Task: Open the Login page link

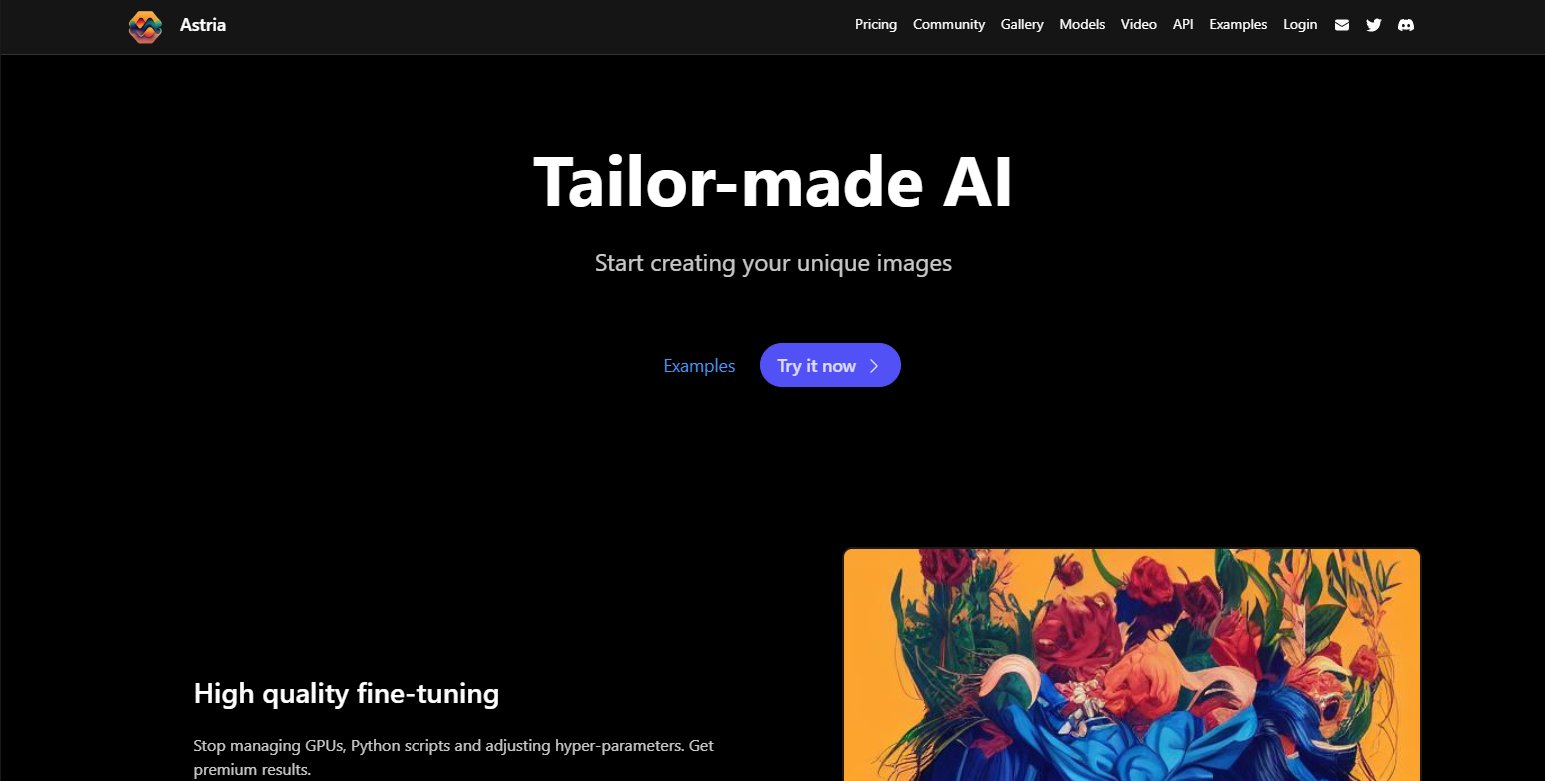Action: coord(1300,25)
